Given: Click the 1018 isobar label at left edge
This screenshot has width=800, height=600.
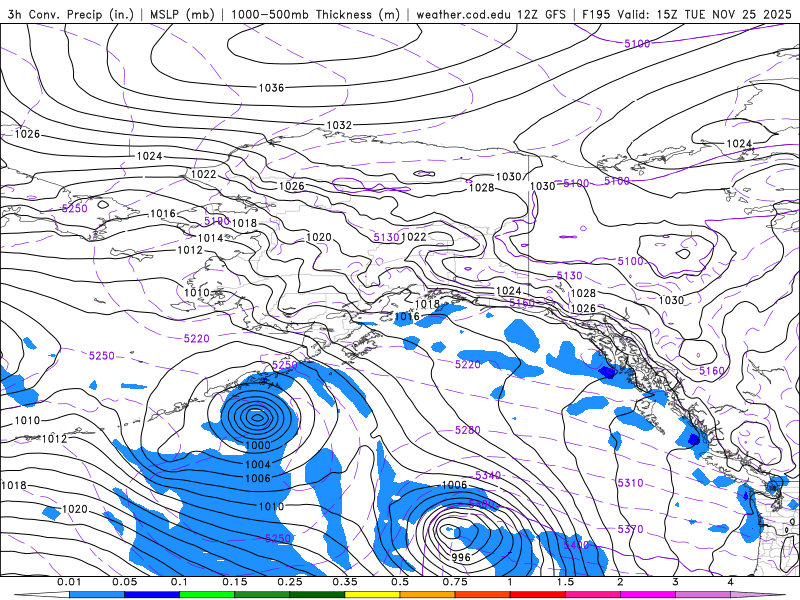Looking at the screenshot, I should click(x=14, y=485).
